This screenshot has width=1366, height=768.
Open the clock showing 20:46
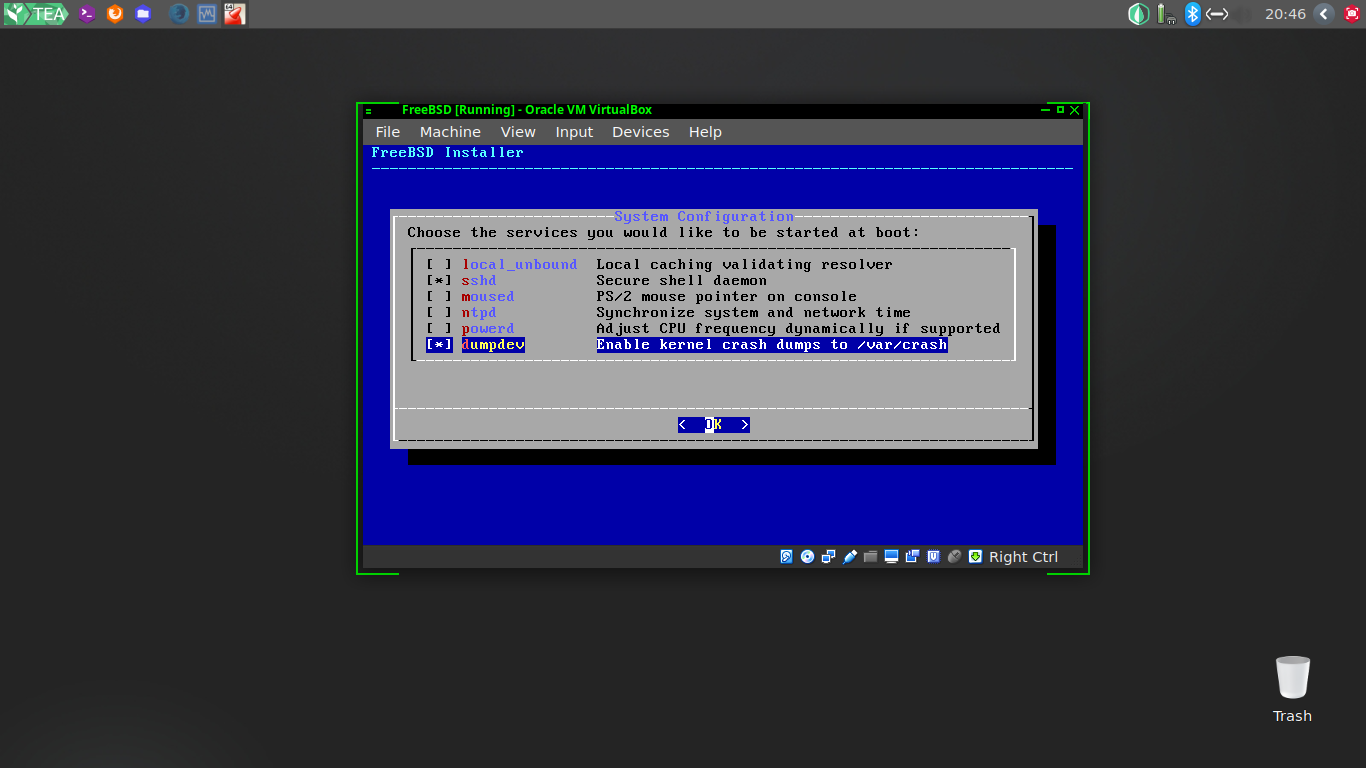[x=1285, y=14]
